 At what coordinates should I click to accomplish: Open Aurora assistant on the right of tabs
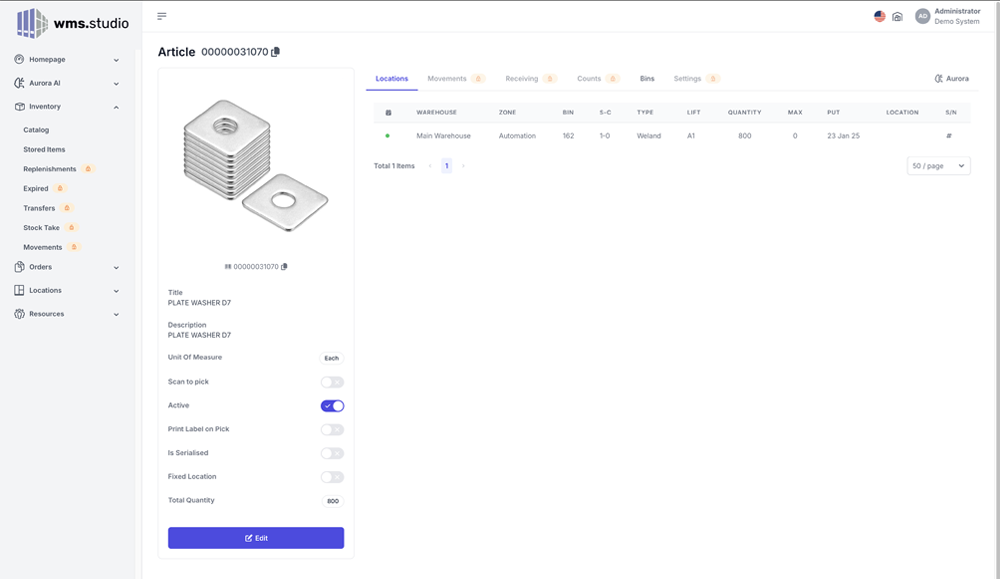coord(952,78)
